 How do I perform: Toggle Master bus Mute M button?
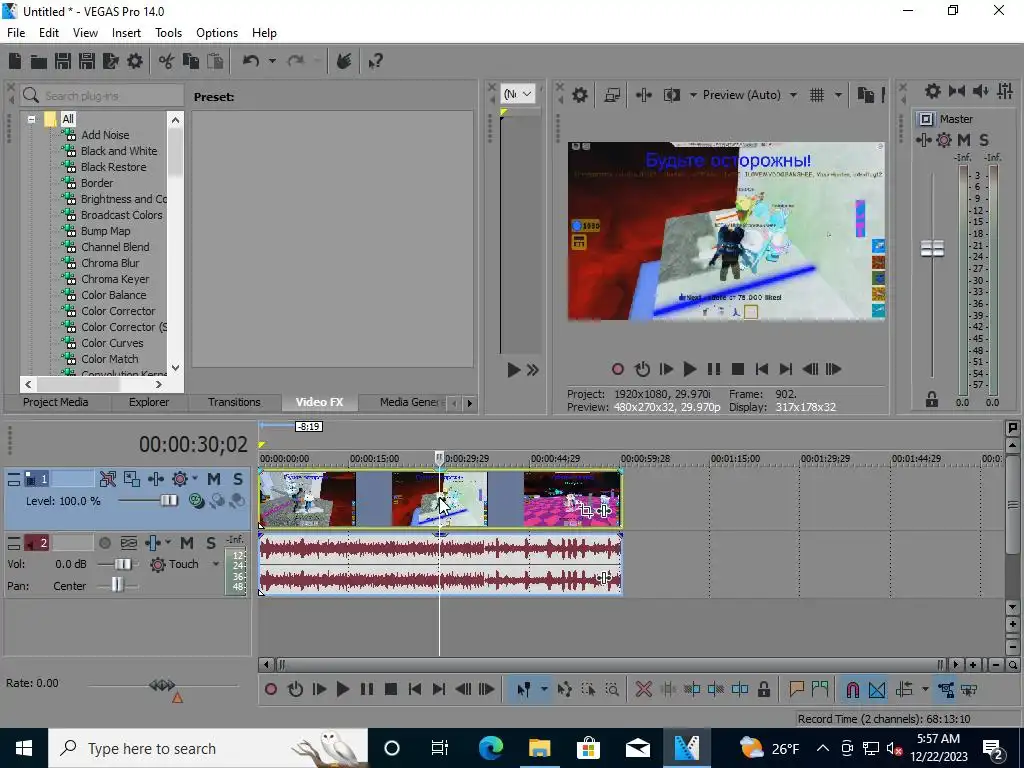pos(964,140)
